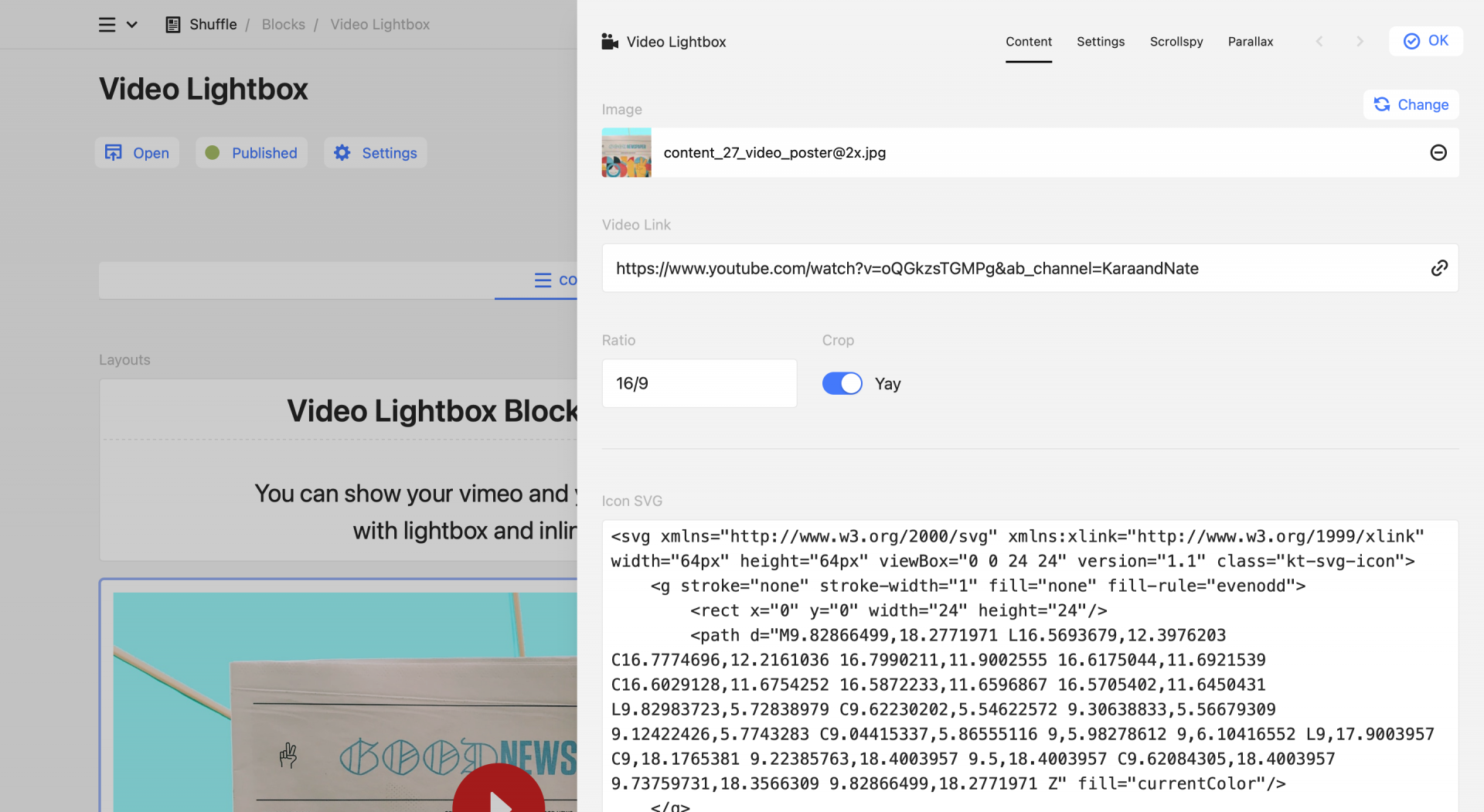Click the Video Lightbox camera icon
The height and width of the screenshot is (812, 1484).
(x=610, y=42)
